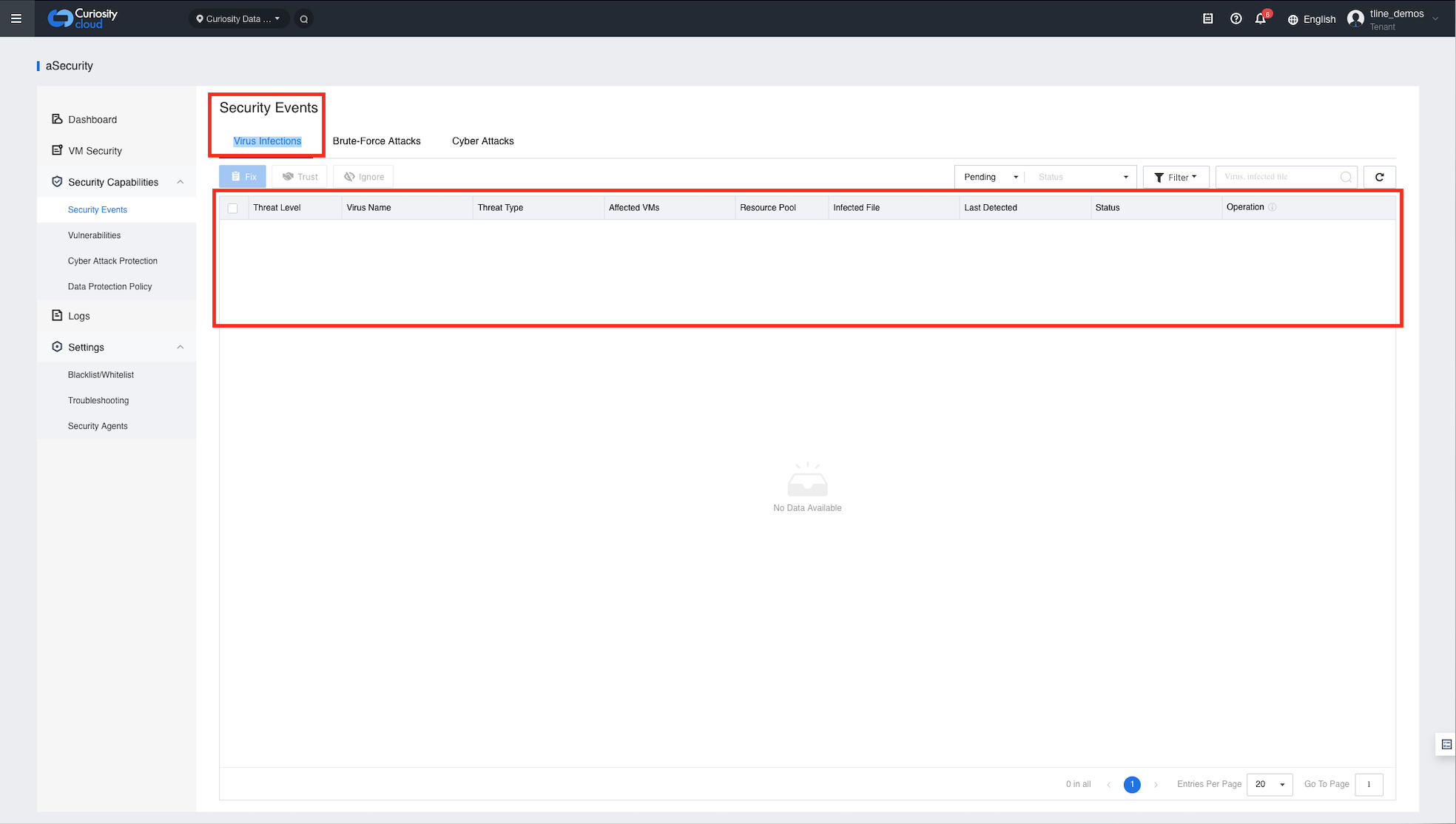Collapse the Security Capabilities section
Screen dimensions: 1456x824
[180, 182]
